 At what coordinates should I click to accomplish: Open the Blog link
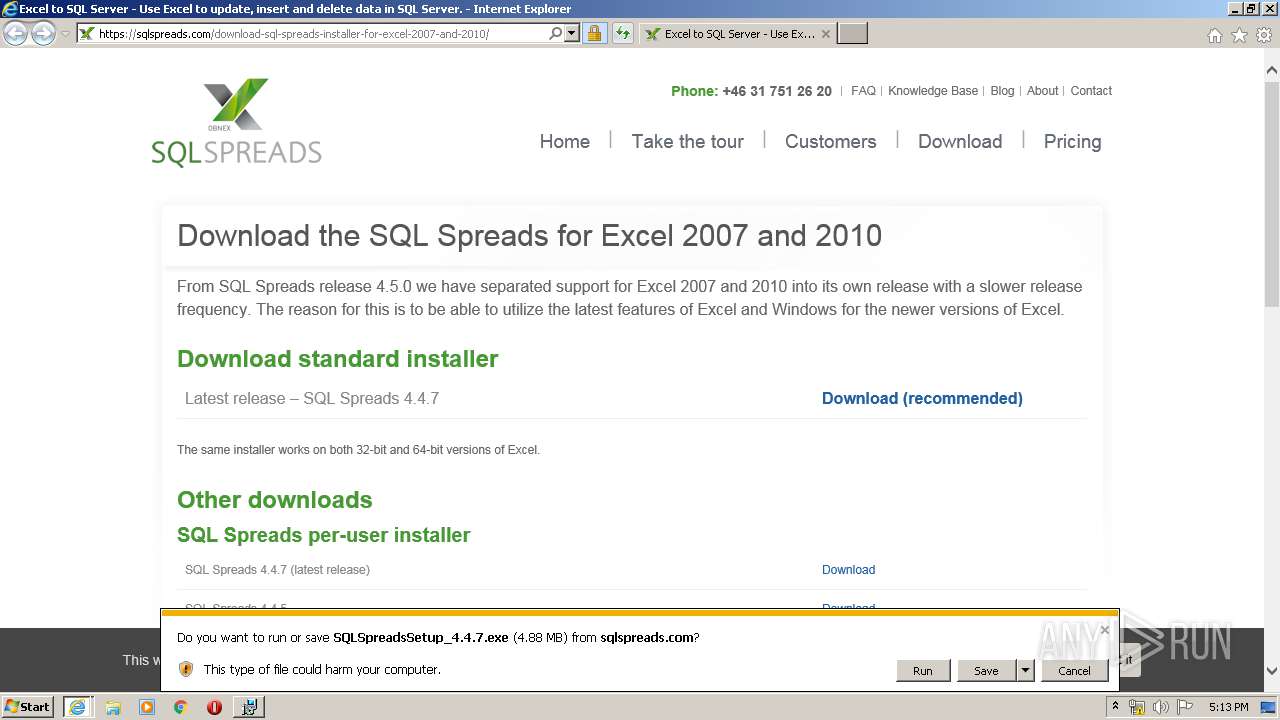pyautogui.click(x=1002, y=91)
